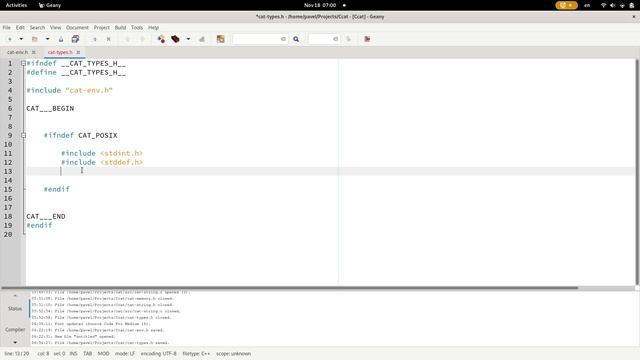Collapse fold marker at #ifndef CAT_POSIX
Viewport: 640px width, 360px height.
click(23, 135)
